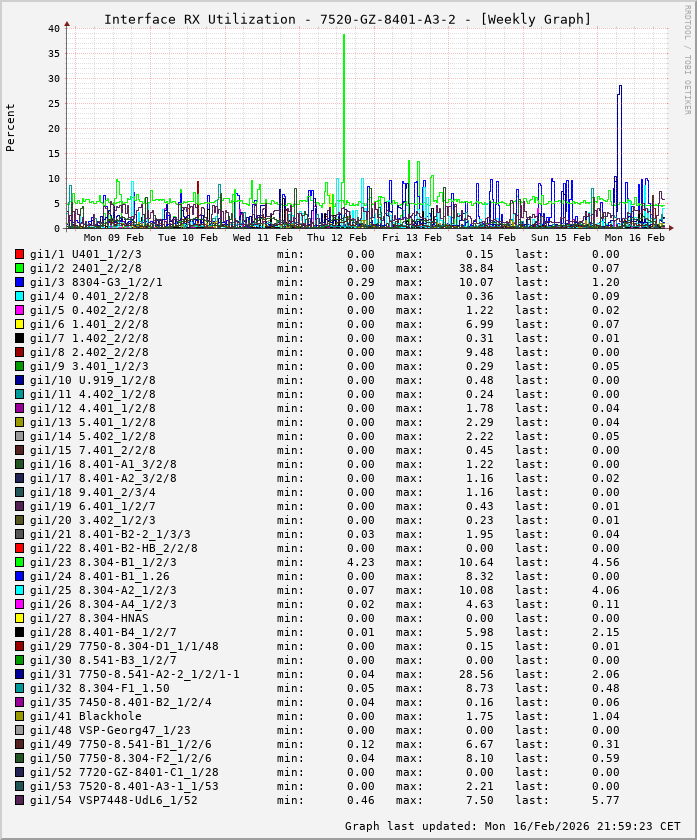Click the green swatch for gi1/2 2401_2/2/8

coord(19,268)
